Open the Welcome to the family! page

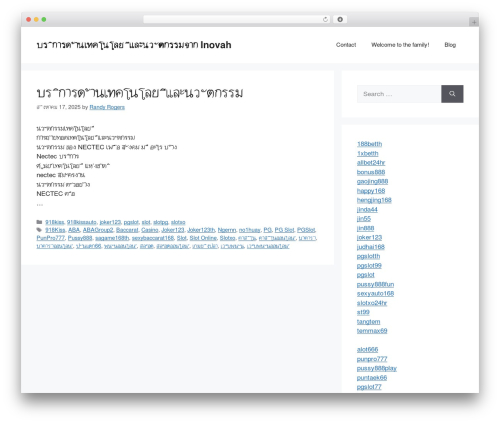(x=400, y=45)
